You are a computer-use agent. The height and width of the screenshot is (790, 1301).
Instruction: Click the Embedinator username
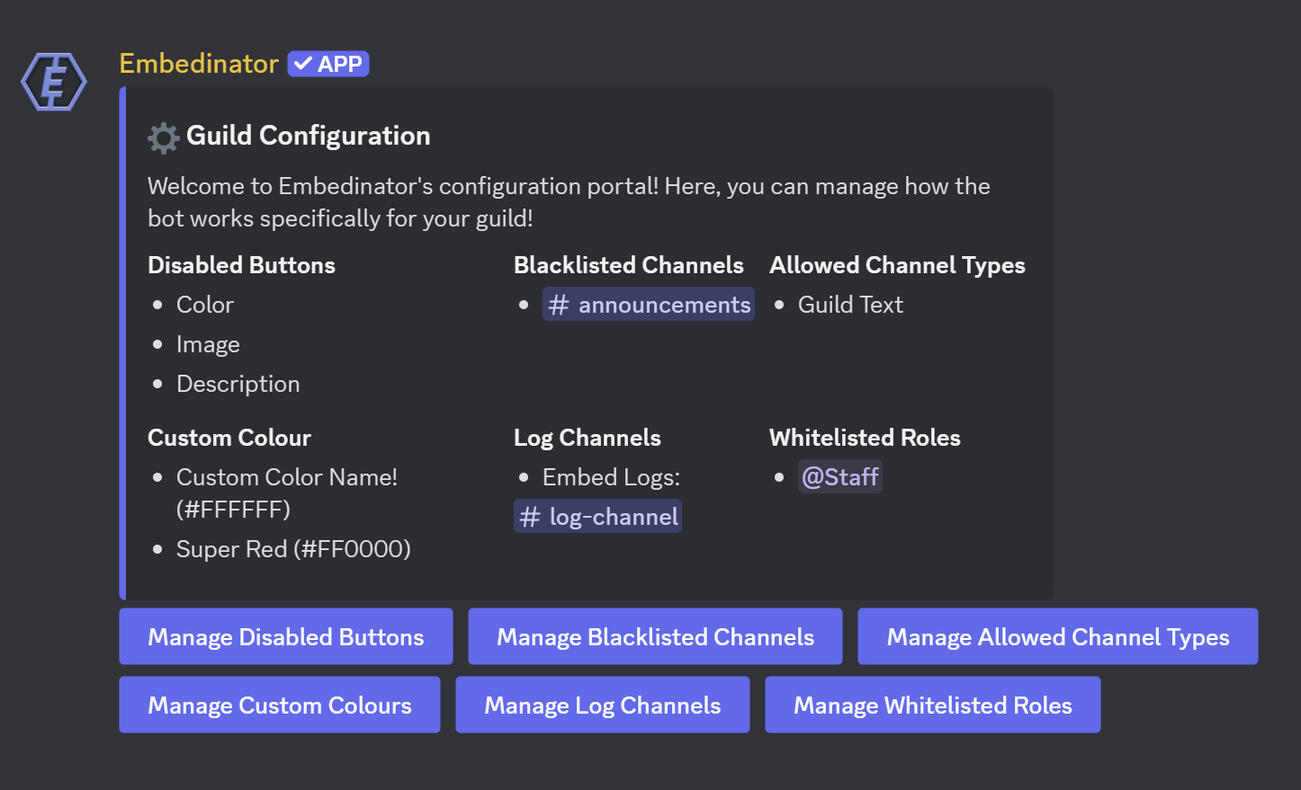click(199, 64)
